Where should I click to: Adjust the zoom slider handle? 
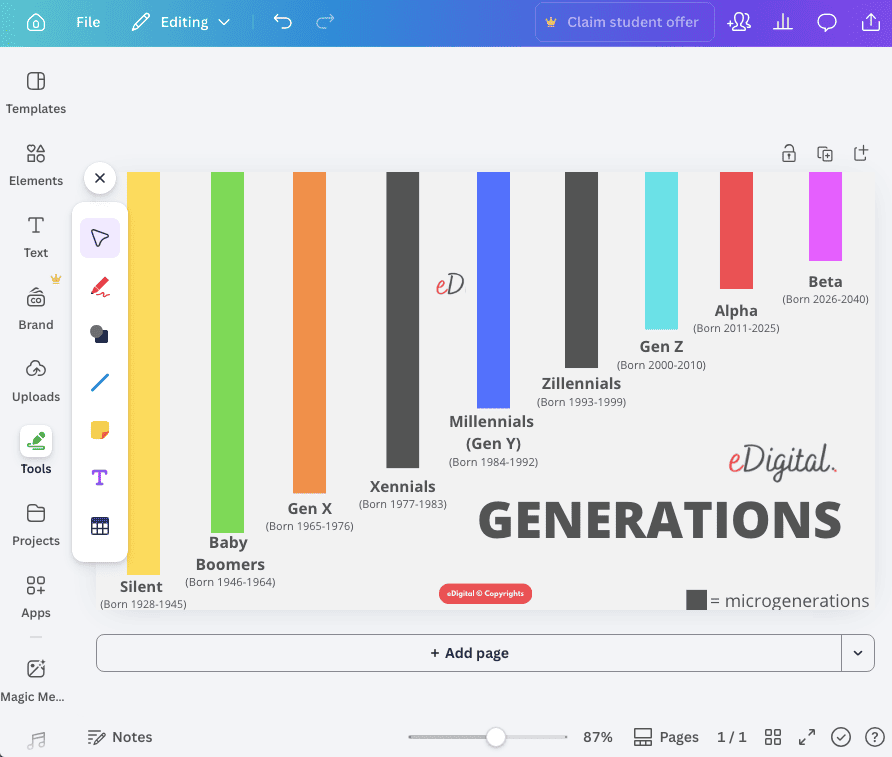click(496, 737)
